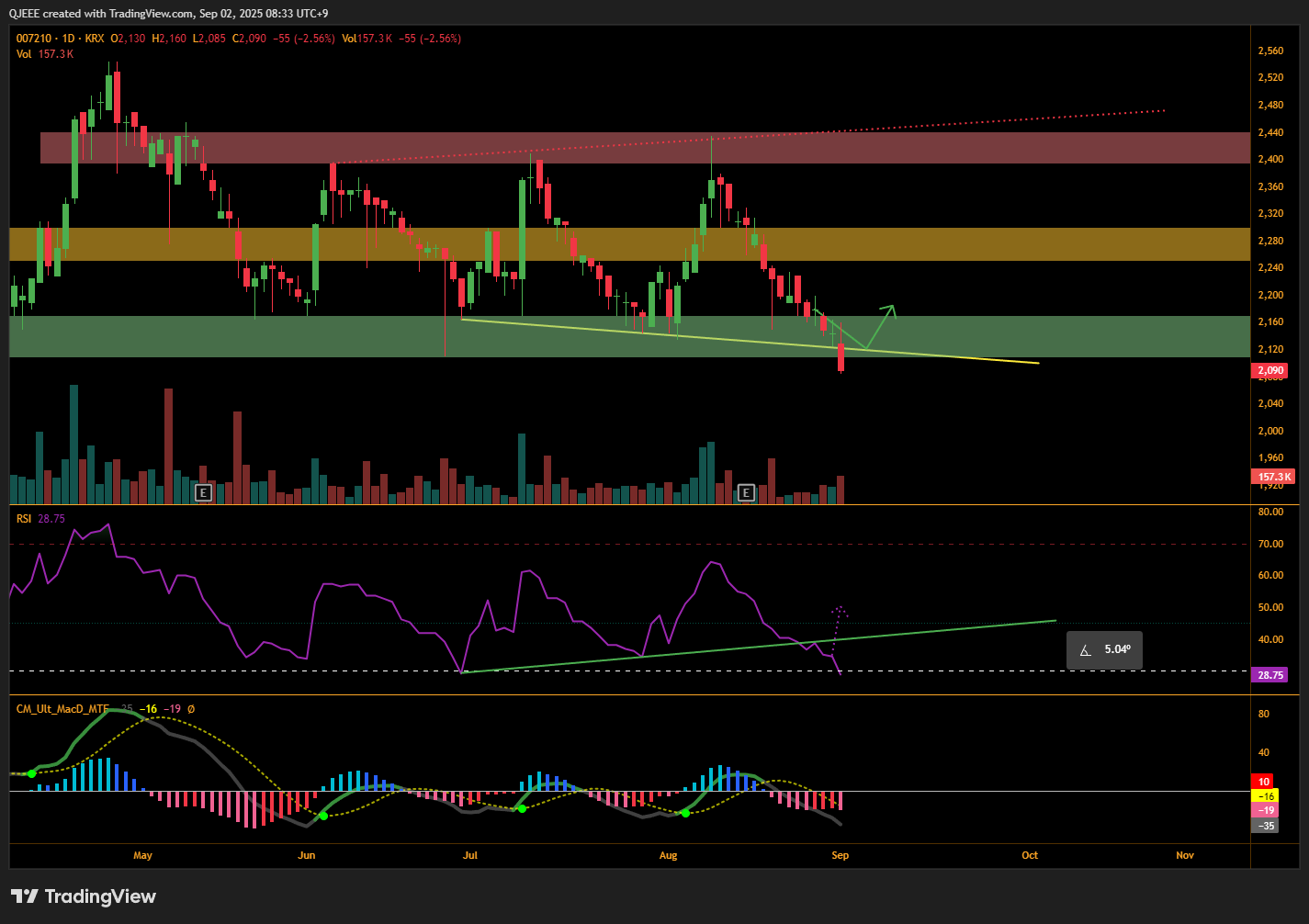This screenshot has width=1309, height=924.
Task: Select the red resistance zone rectangle
Action: pyautogui.click(x=645, y=148)
